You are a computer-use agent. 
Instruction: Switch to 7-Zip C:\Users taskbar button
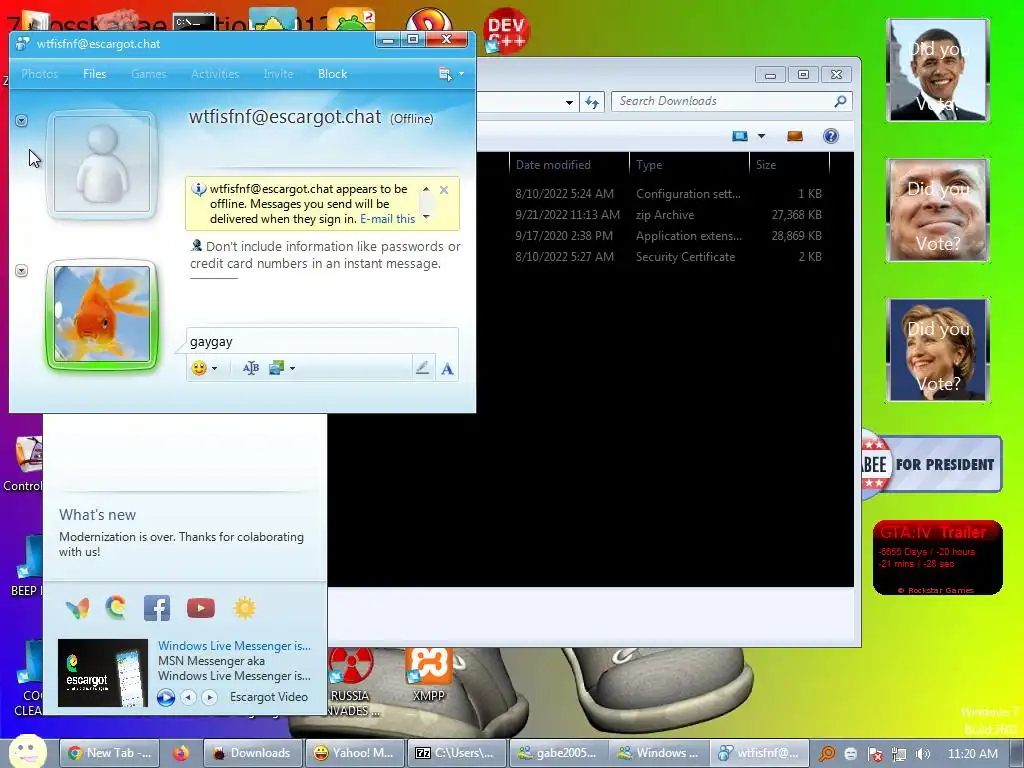(x=457, y=753)
